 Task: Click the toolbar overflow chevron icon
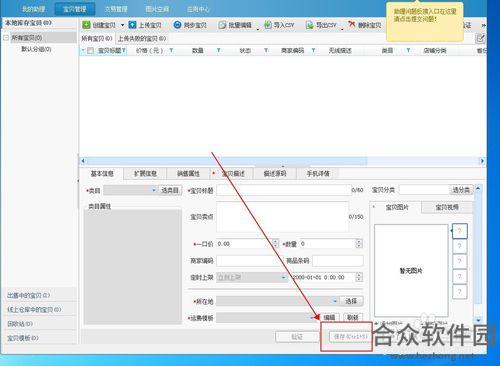coord(483,25)
